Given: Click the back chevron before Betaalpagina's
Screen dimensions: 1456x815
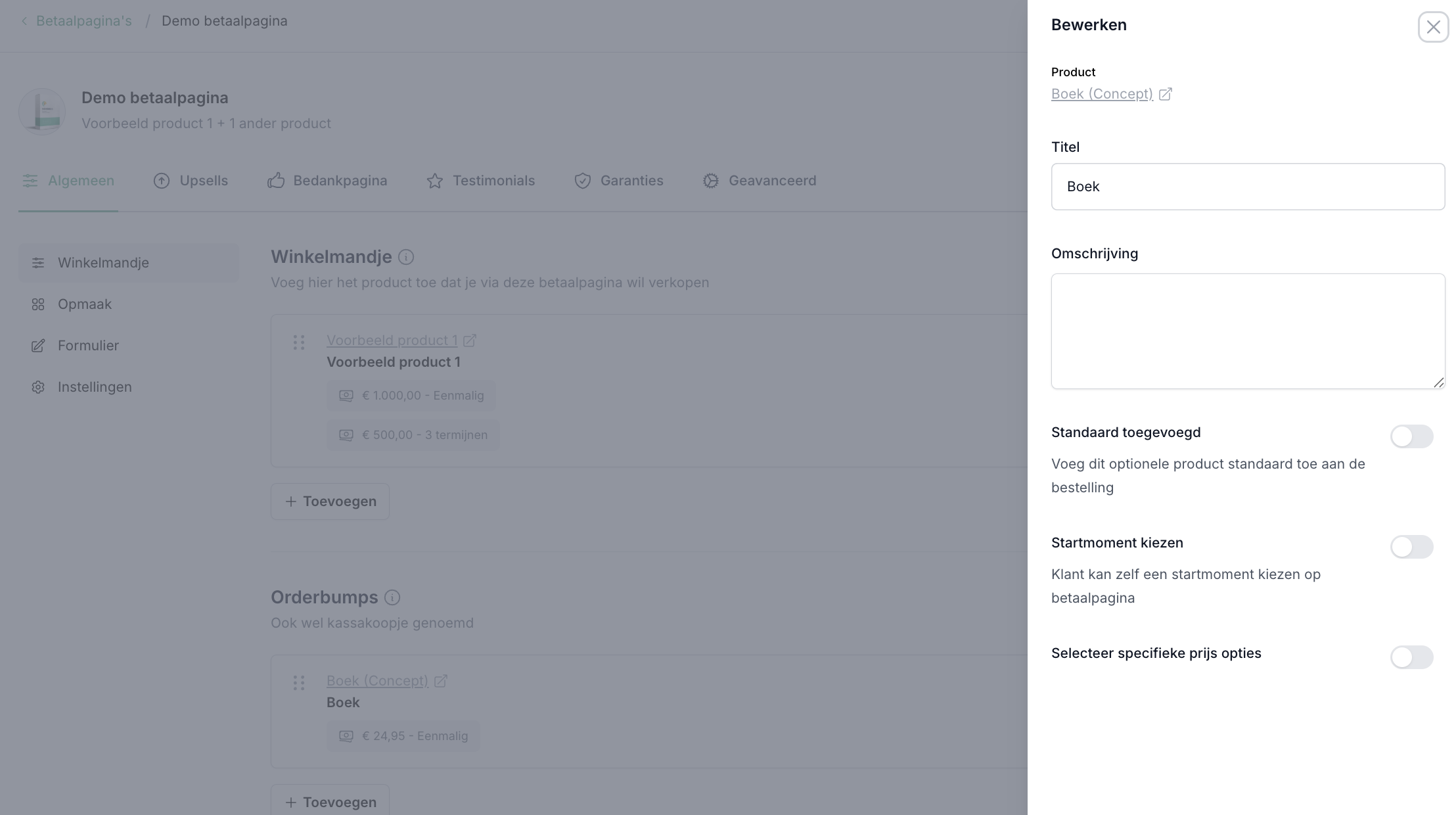Looking at the screenshot, I should [24, 21].
